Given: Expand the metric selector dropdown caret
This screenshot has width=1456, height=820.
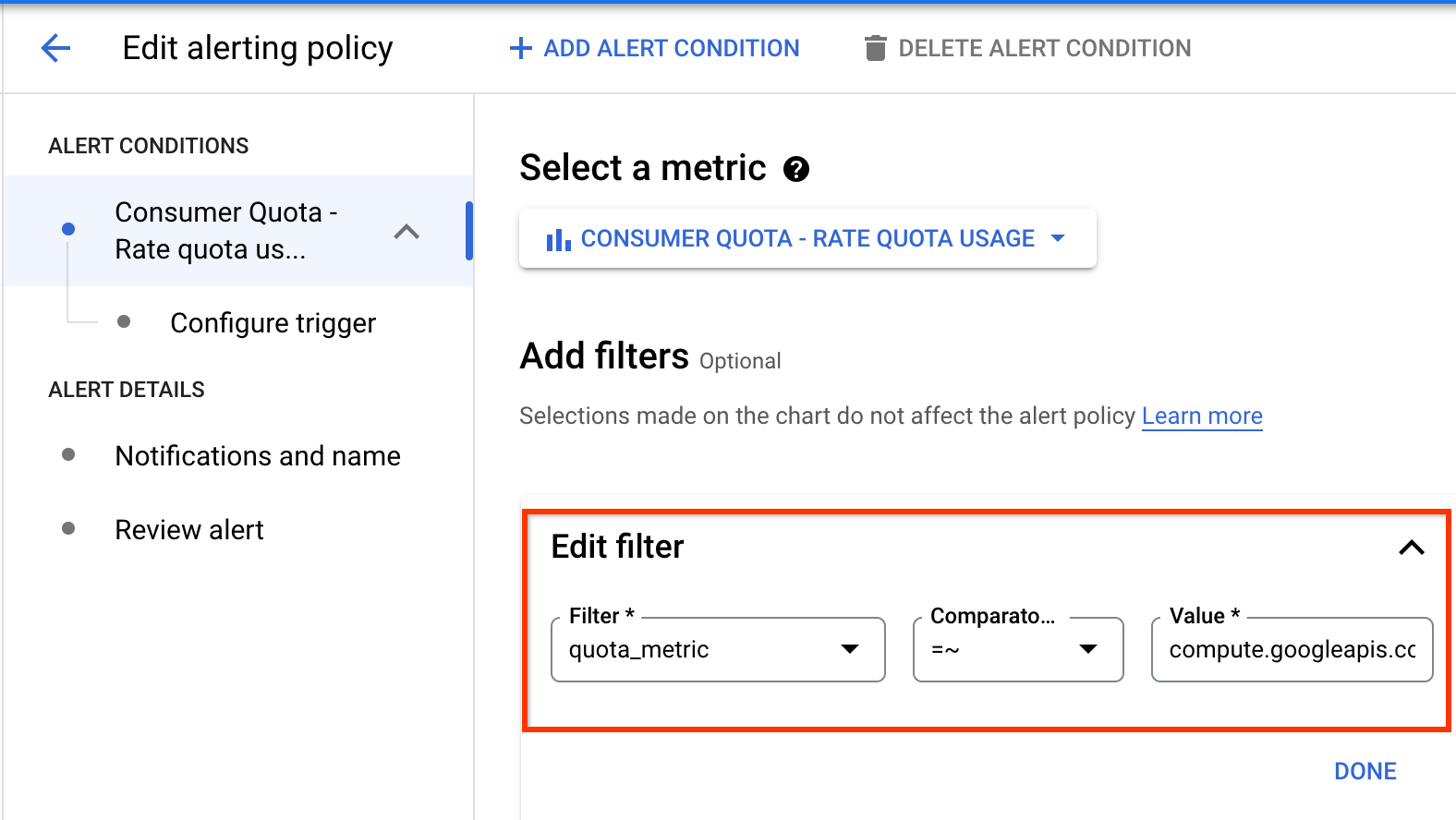Looking at the screenshot, I should click(1058, 238).
